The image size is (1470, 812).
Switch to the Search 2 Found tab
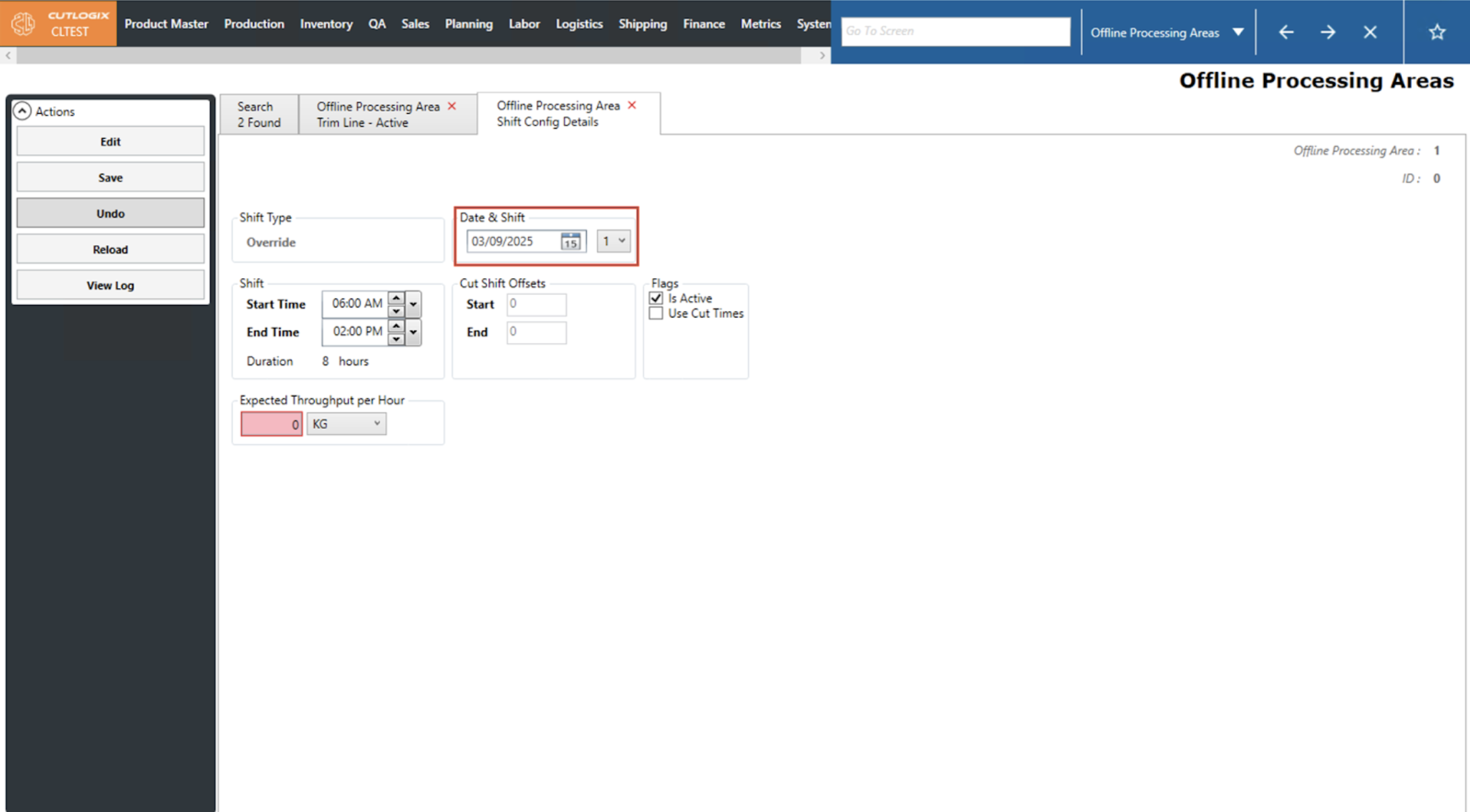tap(259, 114)
